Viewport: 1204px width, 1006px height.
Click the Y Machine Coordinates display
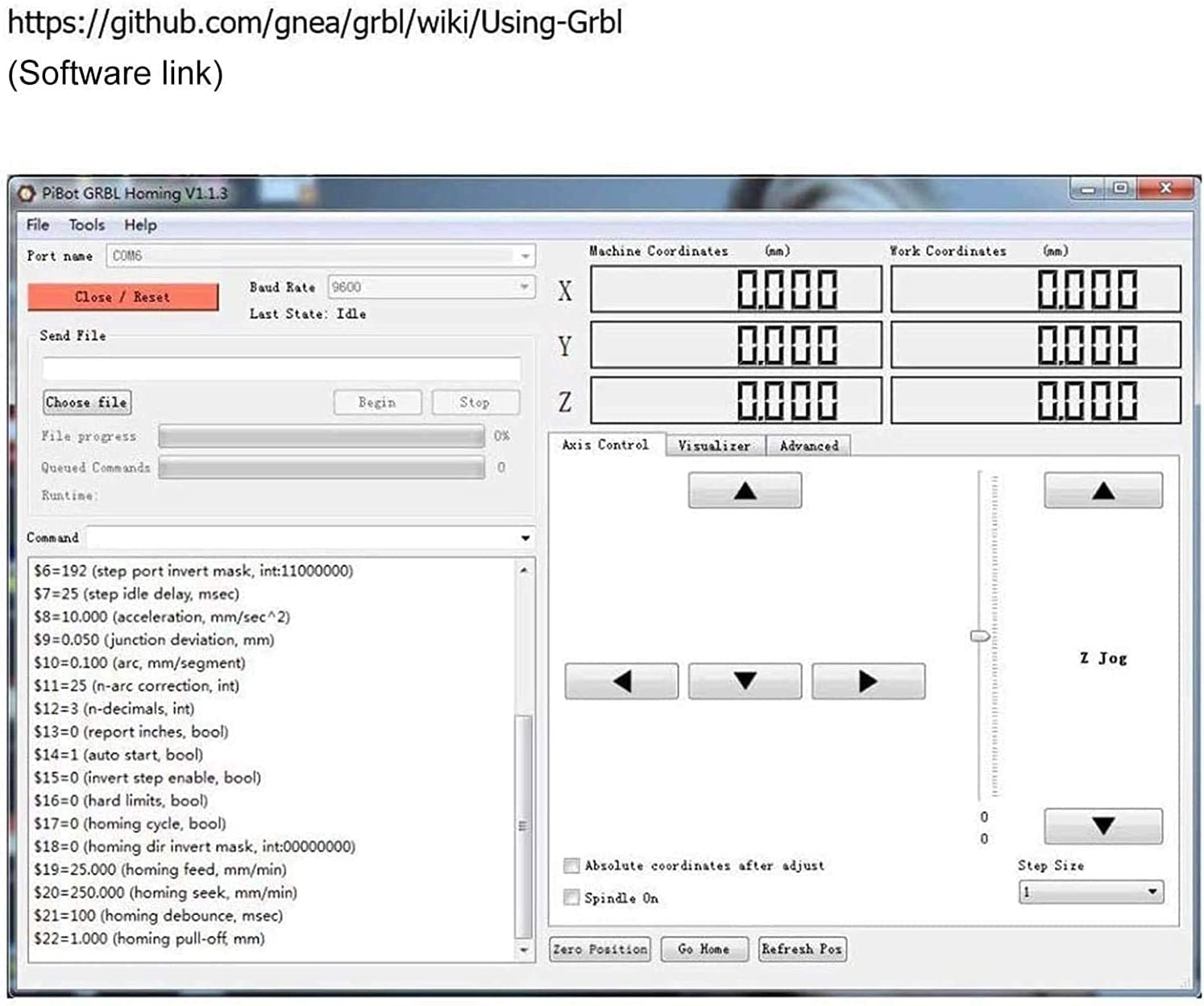pyautogui.click(x=737, y=344)
